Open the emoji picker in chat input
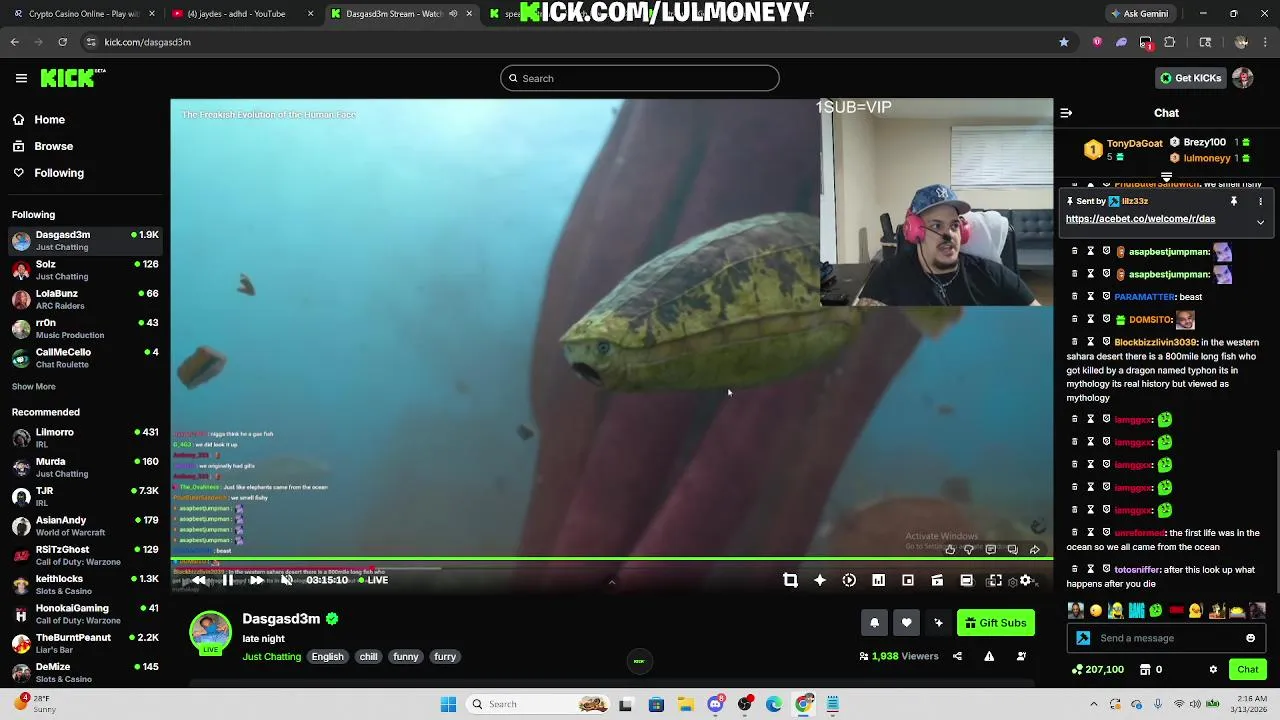The width and height of the screenshot is (1280, 720). pos(1250,638)
